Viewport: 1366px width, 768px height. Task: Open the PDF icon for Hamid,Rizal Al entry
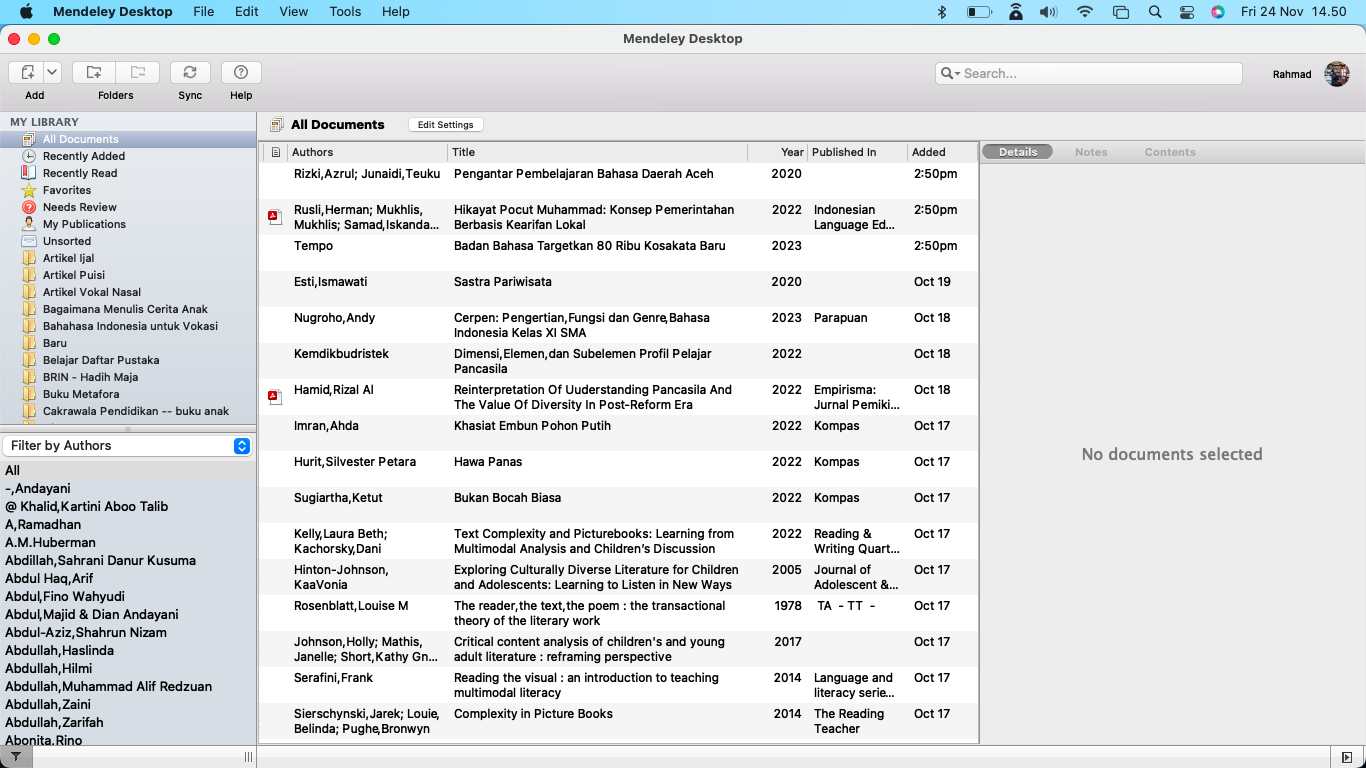tap(274, 397)
